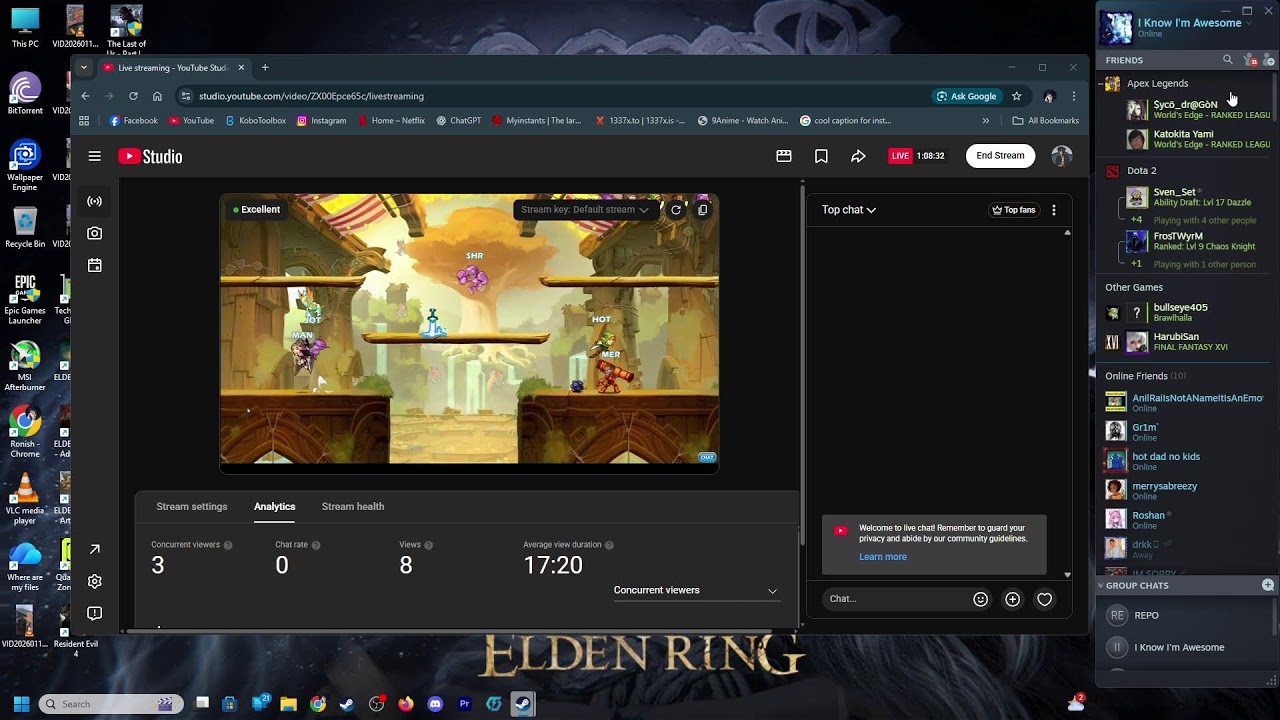This screenshot has height=720, width=1280.
Task: Click the YouTube Studio logo
Action: [150, 156]
